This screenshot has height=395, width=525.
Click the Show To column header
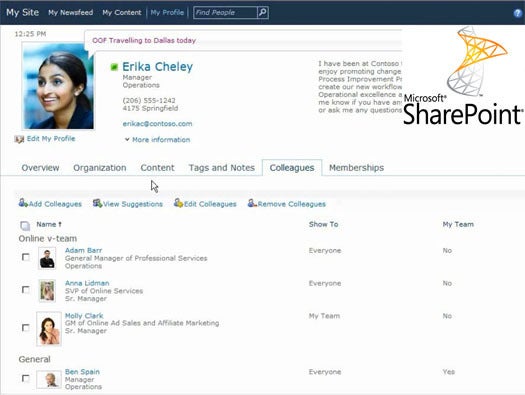323,224
